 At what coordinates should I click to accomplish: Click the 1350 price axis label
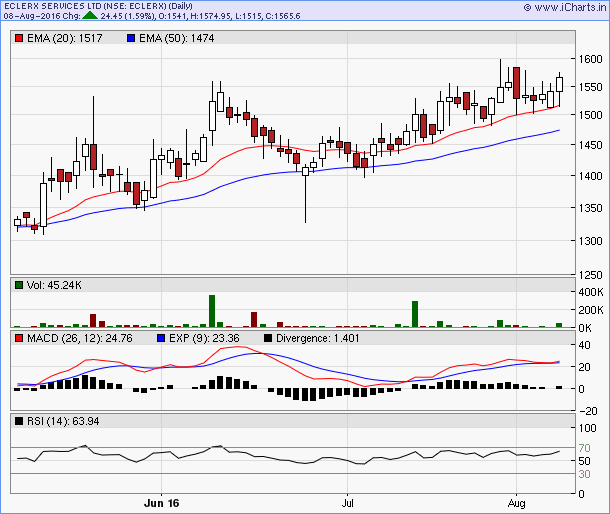[x=590, y=208]
